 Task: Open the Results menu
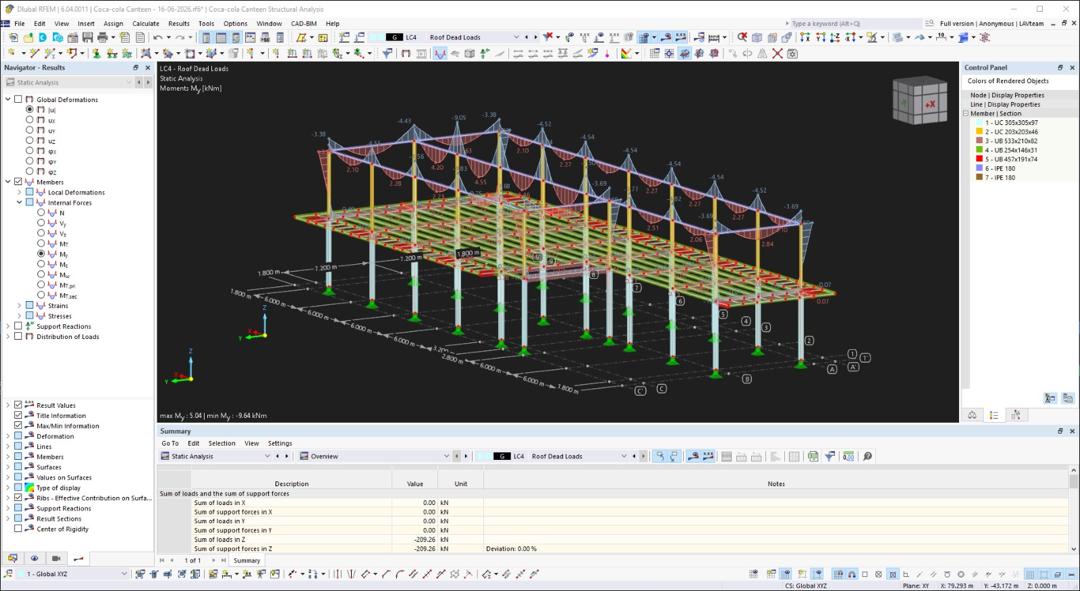(178, 23)
